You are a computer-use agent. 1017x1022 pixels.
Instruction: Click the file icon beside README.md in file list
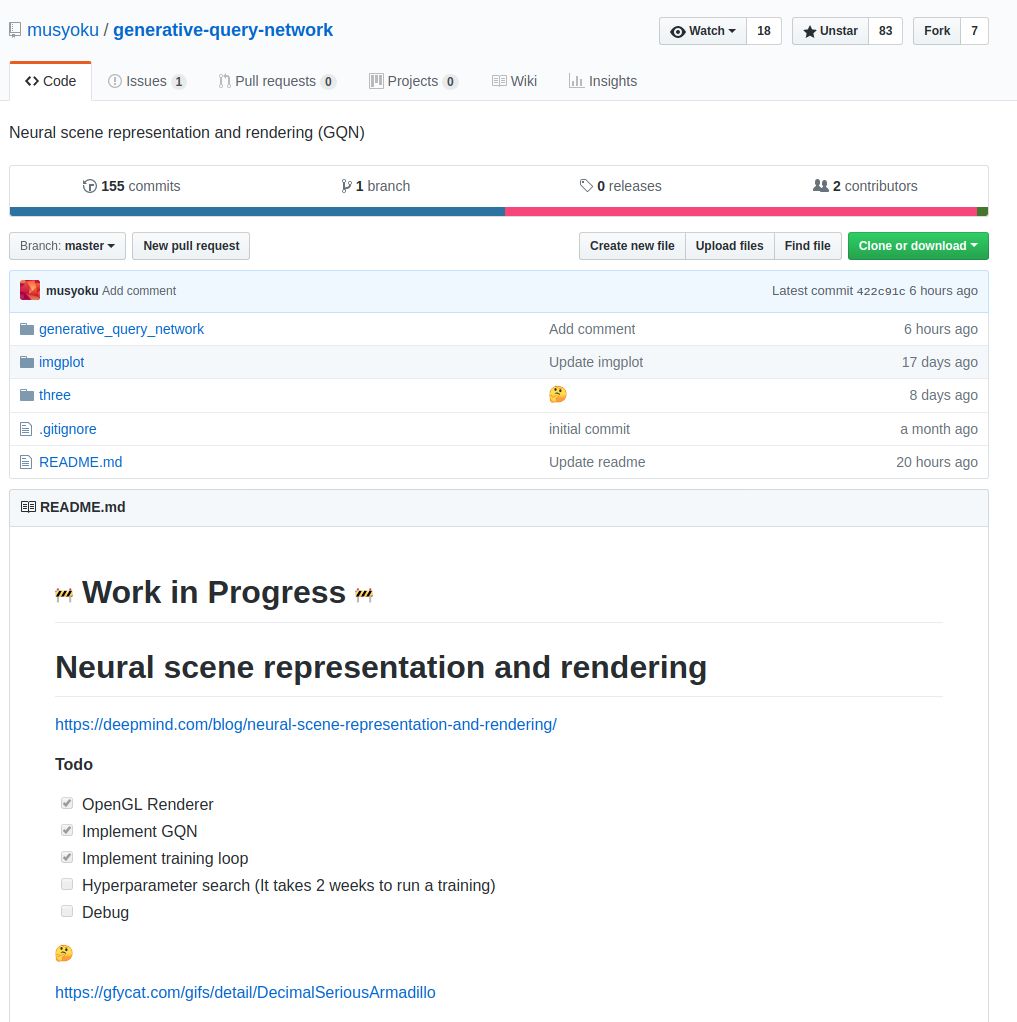coord(26,462)
